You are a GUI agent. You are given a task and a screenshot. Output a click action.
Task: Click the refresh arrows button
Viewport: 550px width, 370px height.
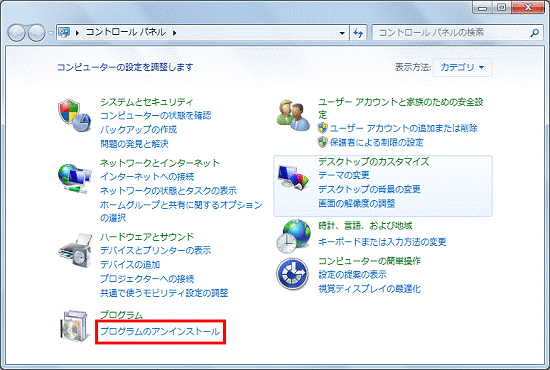pyautogui.click(x=358, y=33)
